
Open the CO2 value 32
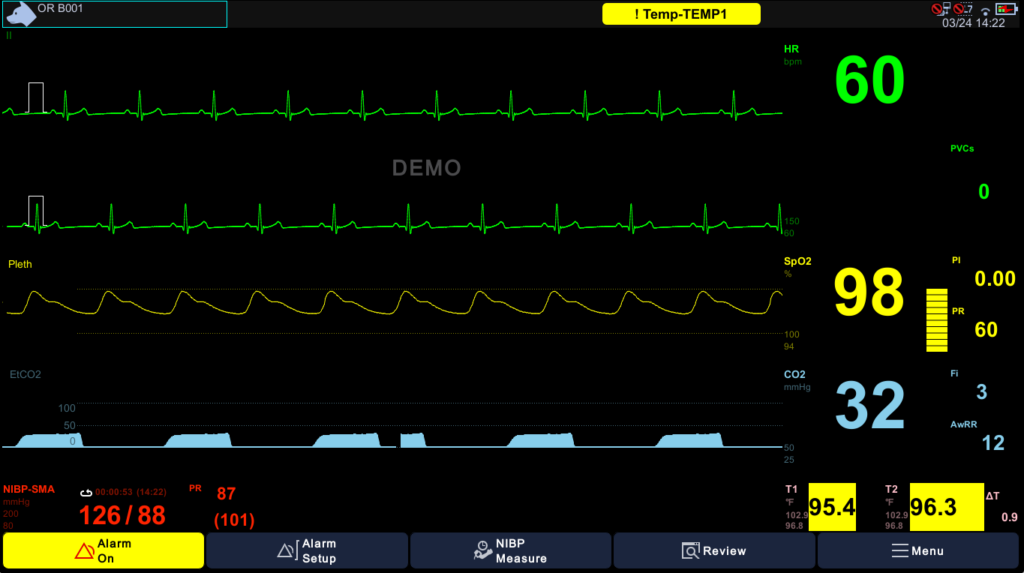869,405
